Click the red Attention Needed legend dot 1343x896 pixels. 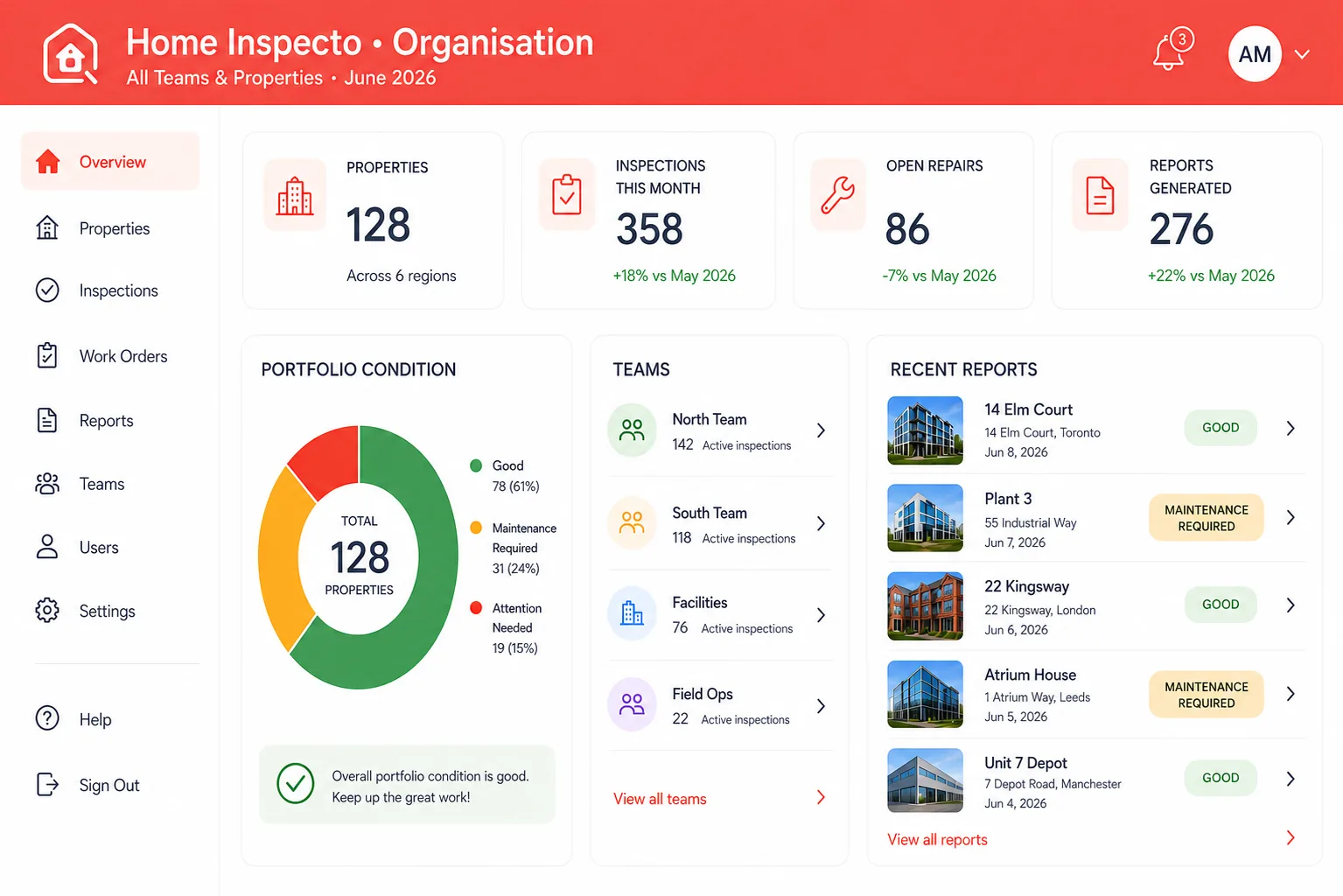[476, 607]
